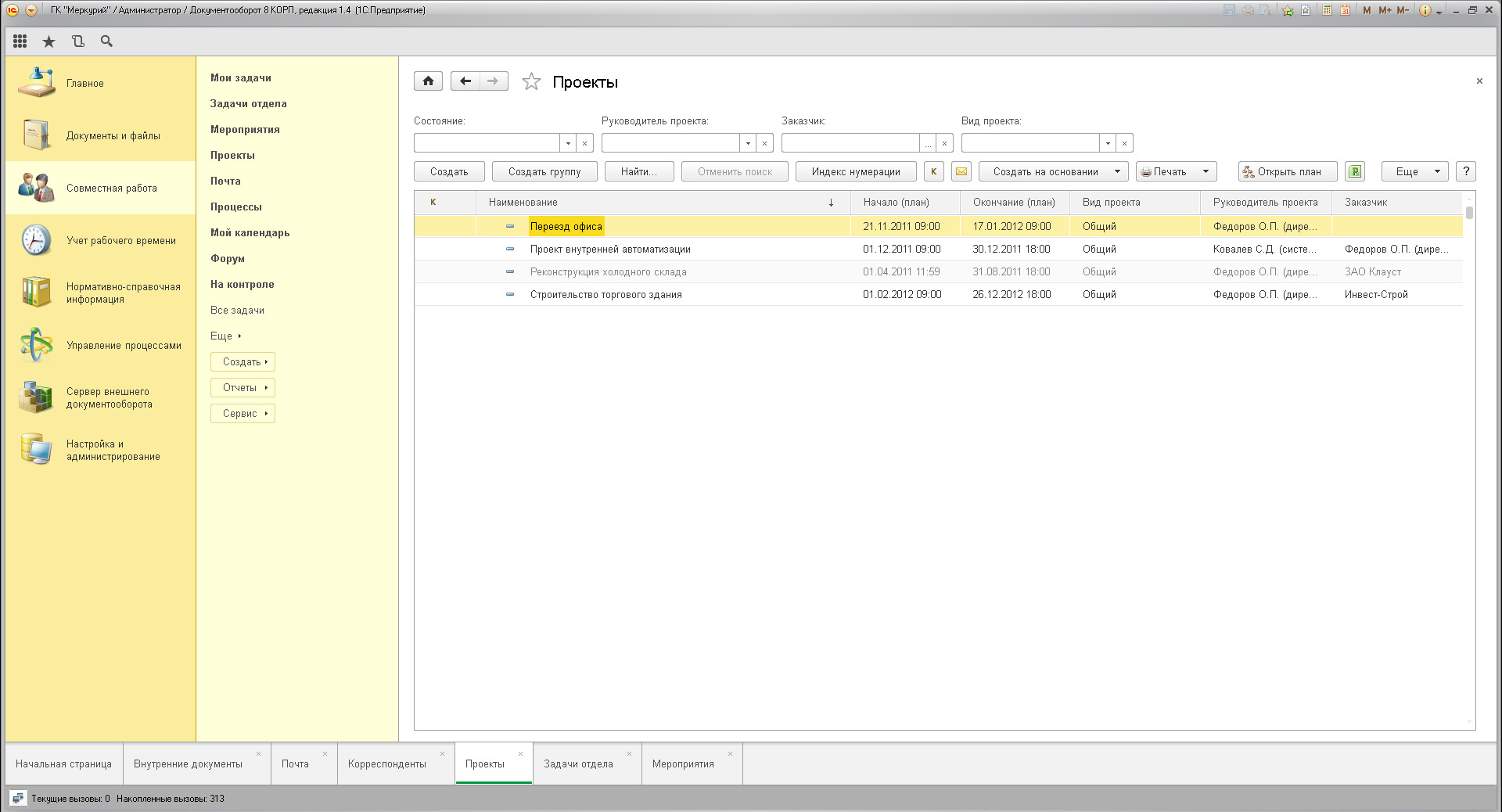Click the envelope mail toolbar button
1502x812 pixels.
click(x=961, y=171)
